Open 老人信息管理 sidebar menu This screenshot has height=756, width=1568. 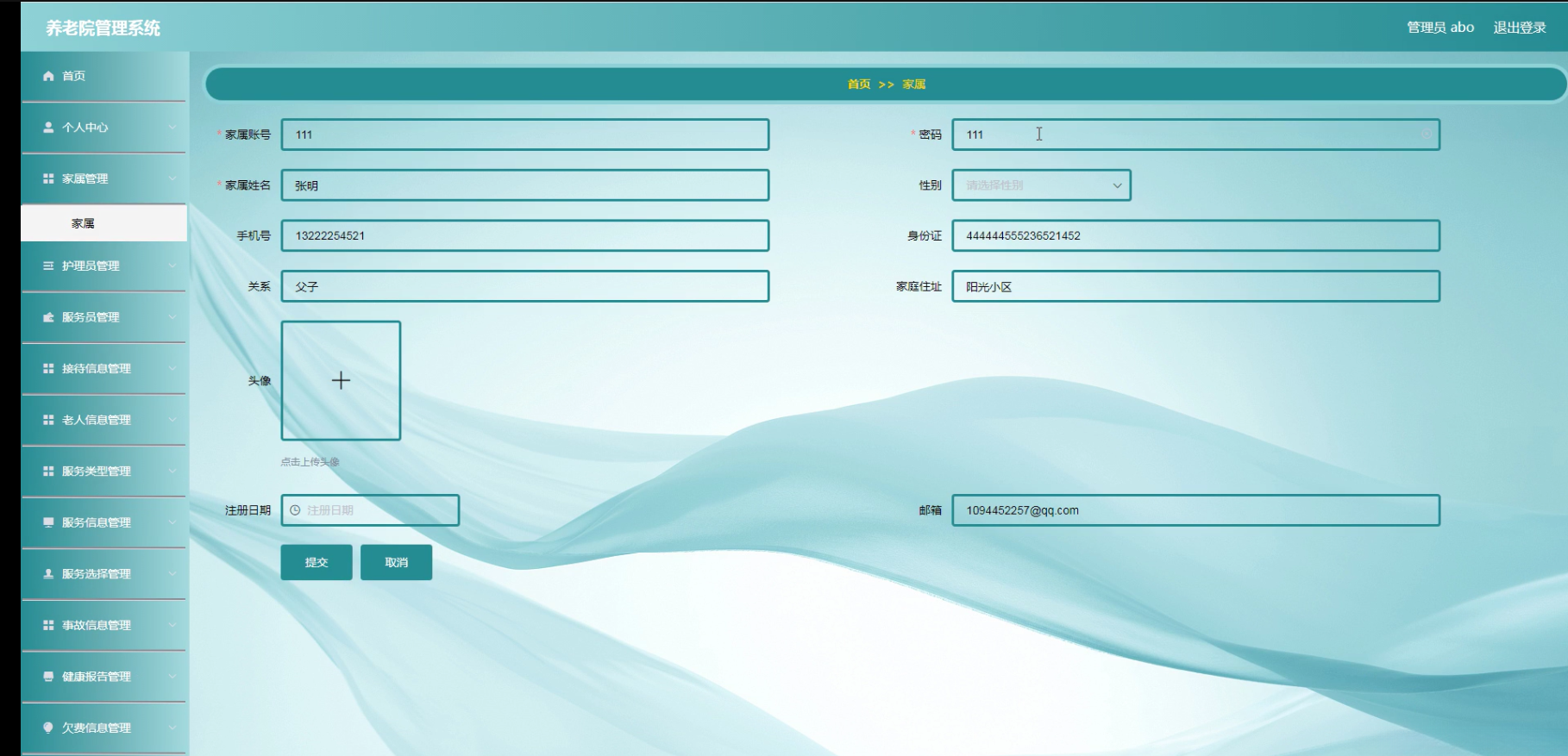pos(103,420)
